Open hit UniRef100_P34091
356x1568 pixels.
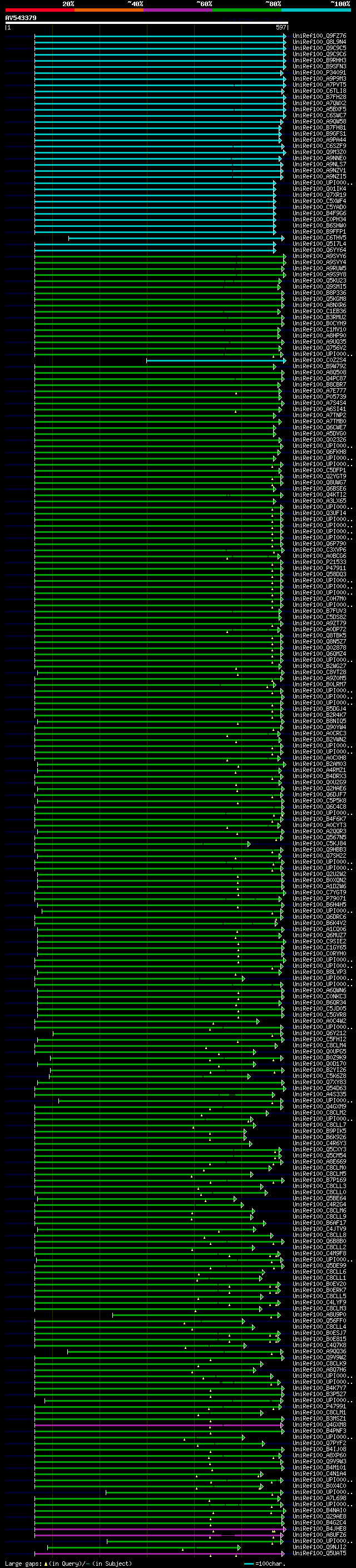click(319, 72)
